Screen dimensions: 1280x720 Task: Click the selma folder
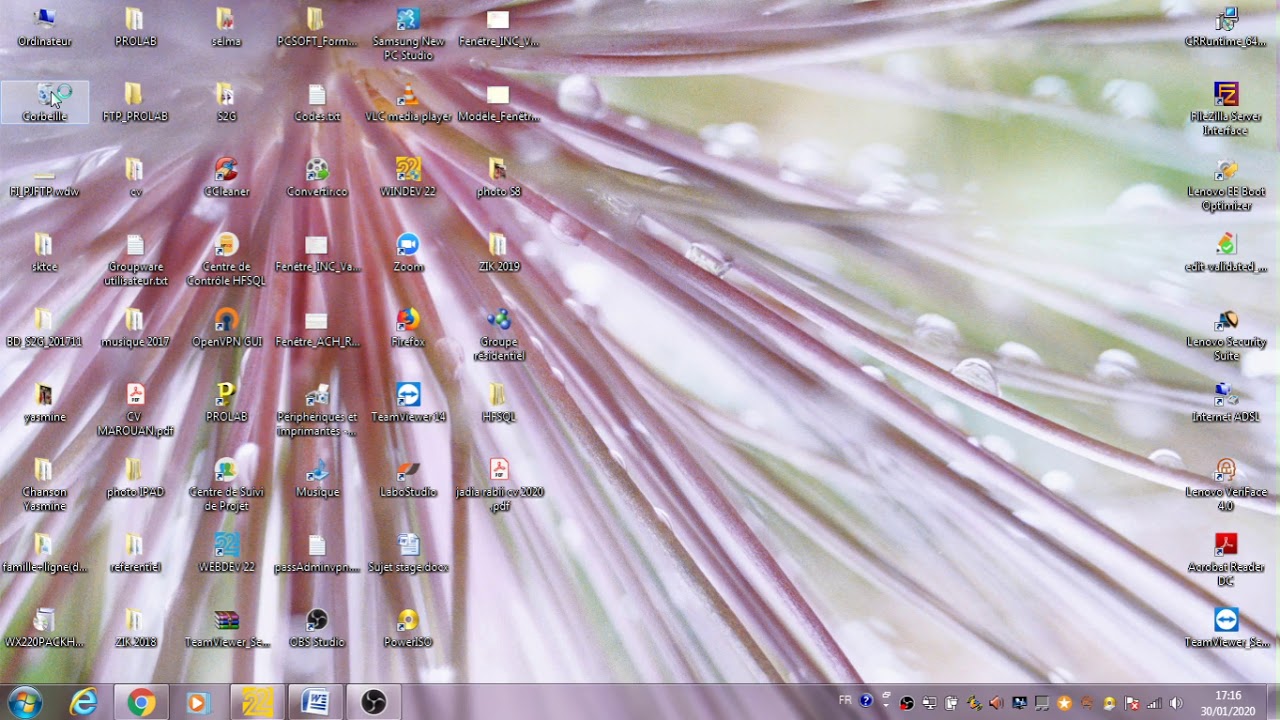227,27
